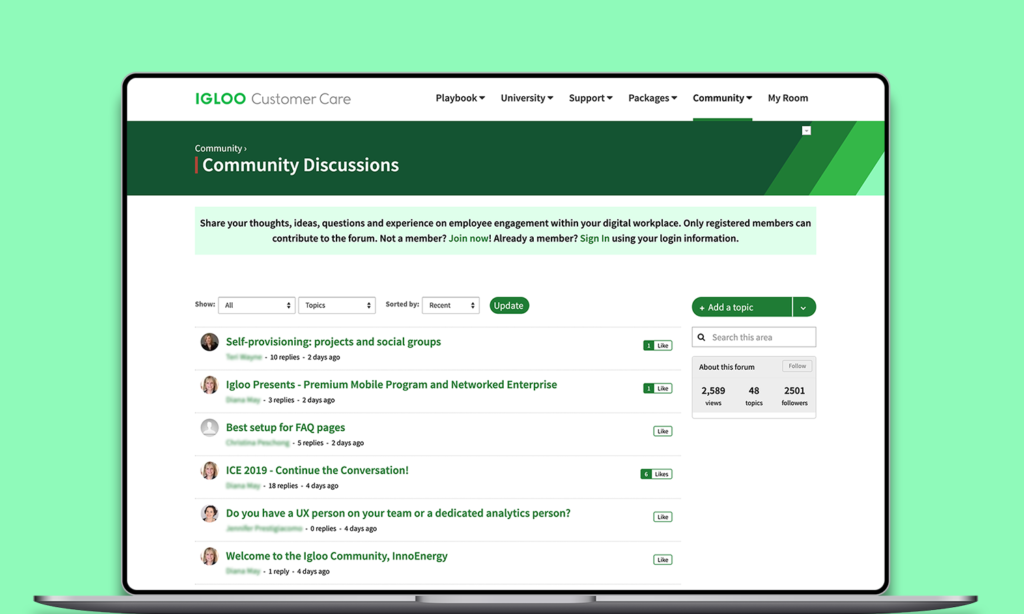The height and width of the screenshot is (614, 1024).
Task: Click the Join now link
Action: [469, 238]
